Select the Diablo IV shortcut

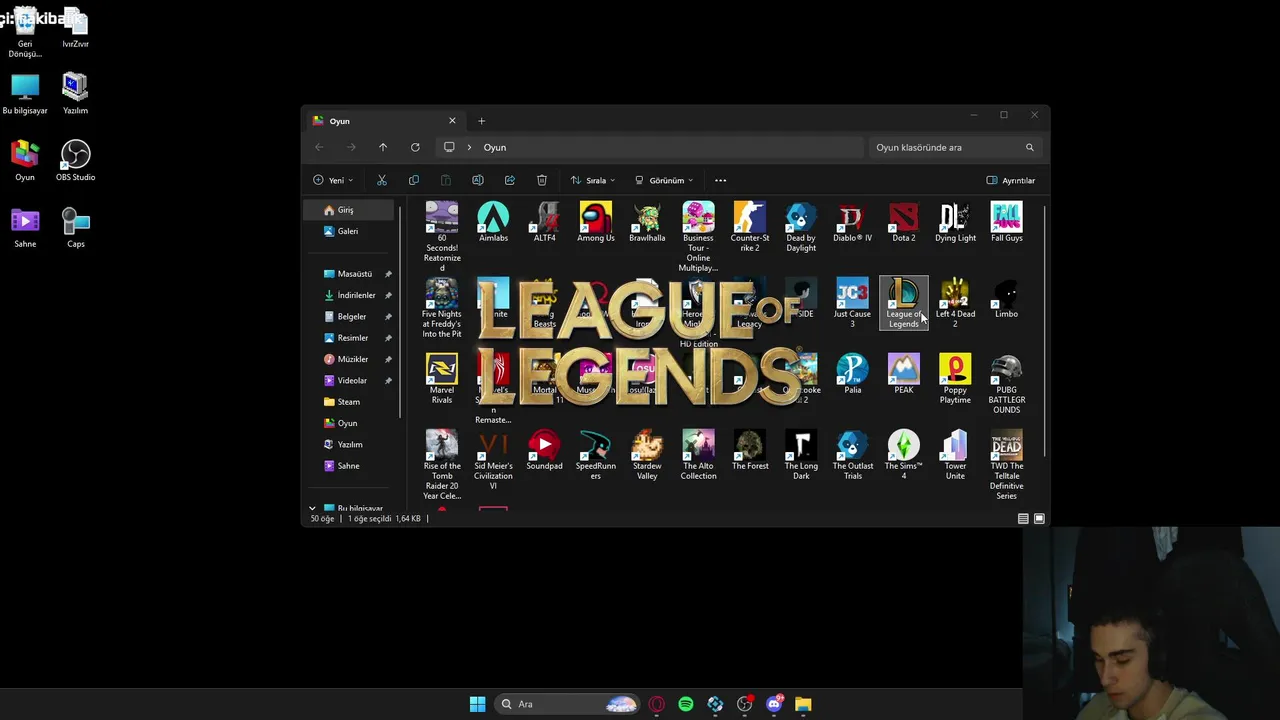(852, 223)
